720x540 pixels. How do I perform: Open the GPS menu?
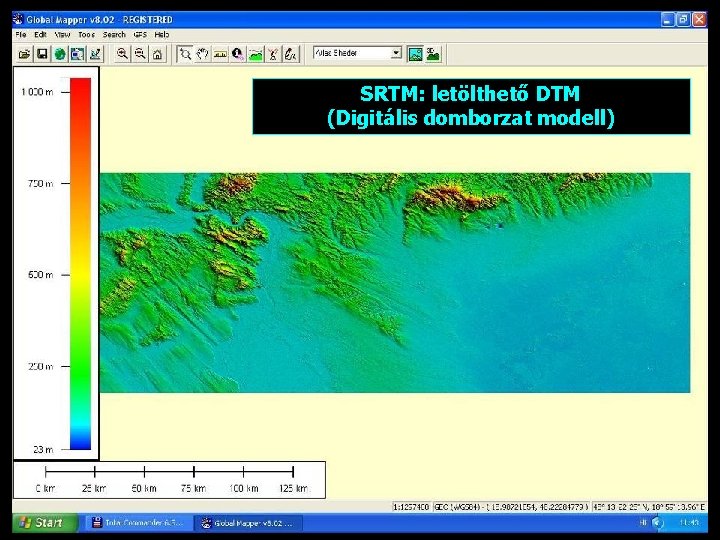[140, 34]
